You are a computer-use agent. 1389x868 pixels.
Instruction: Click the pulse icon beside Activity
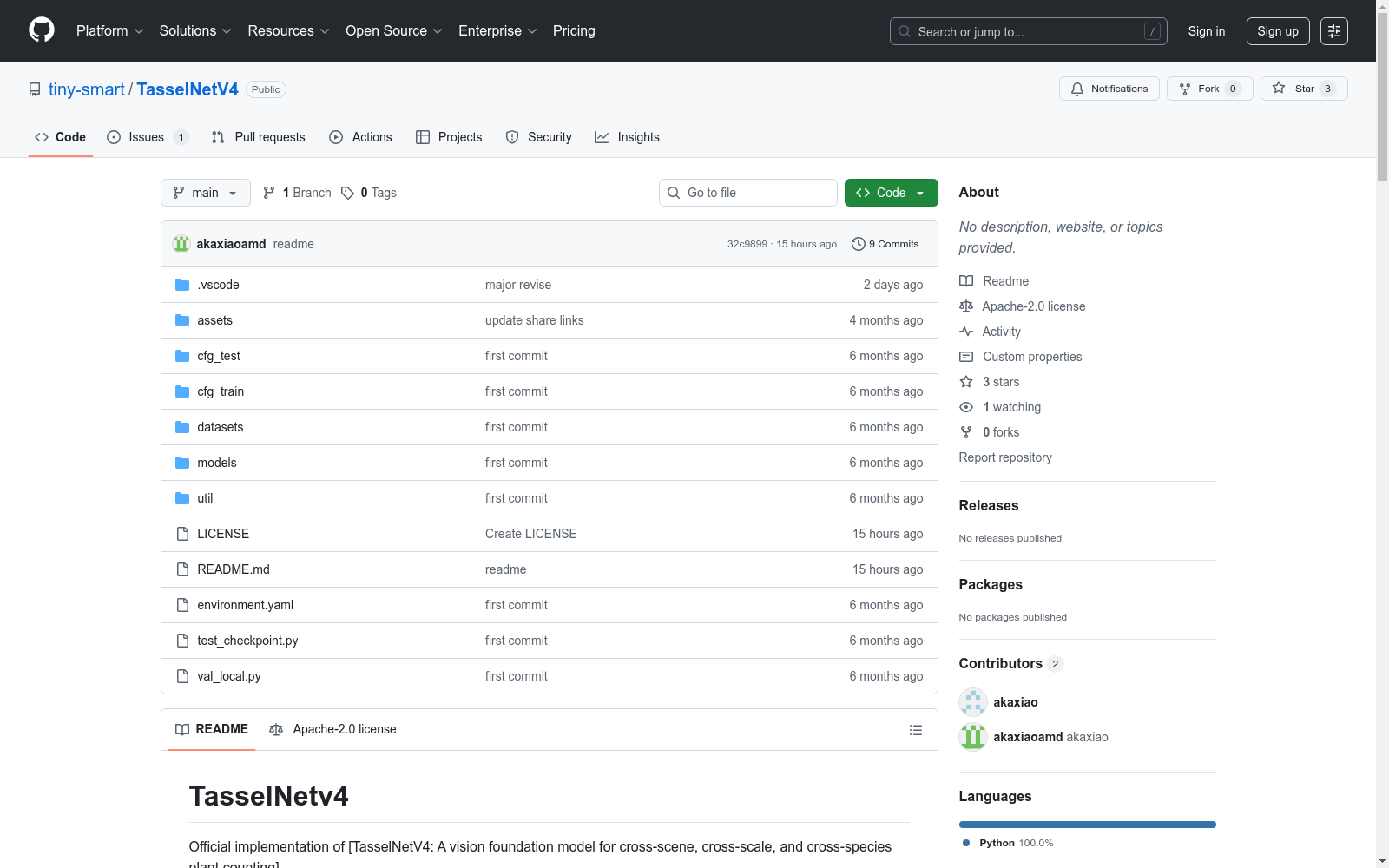click(966, 332)
